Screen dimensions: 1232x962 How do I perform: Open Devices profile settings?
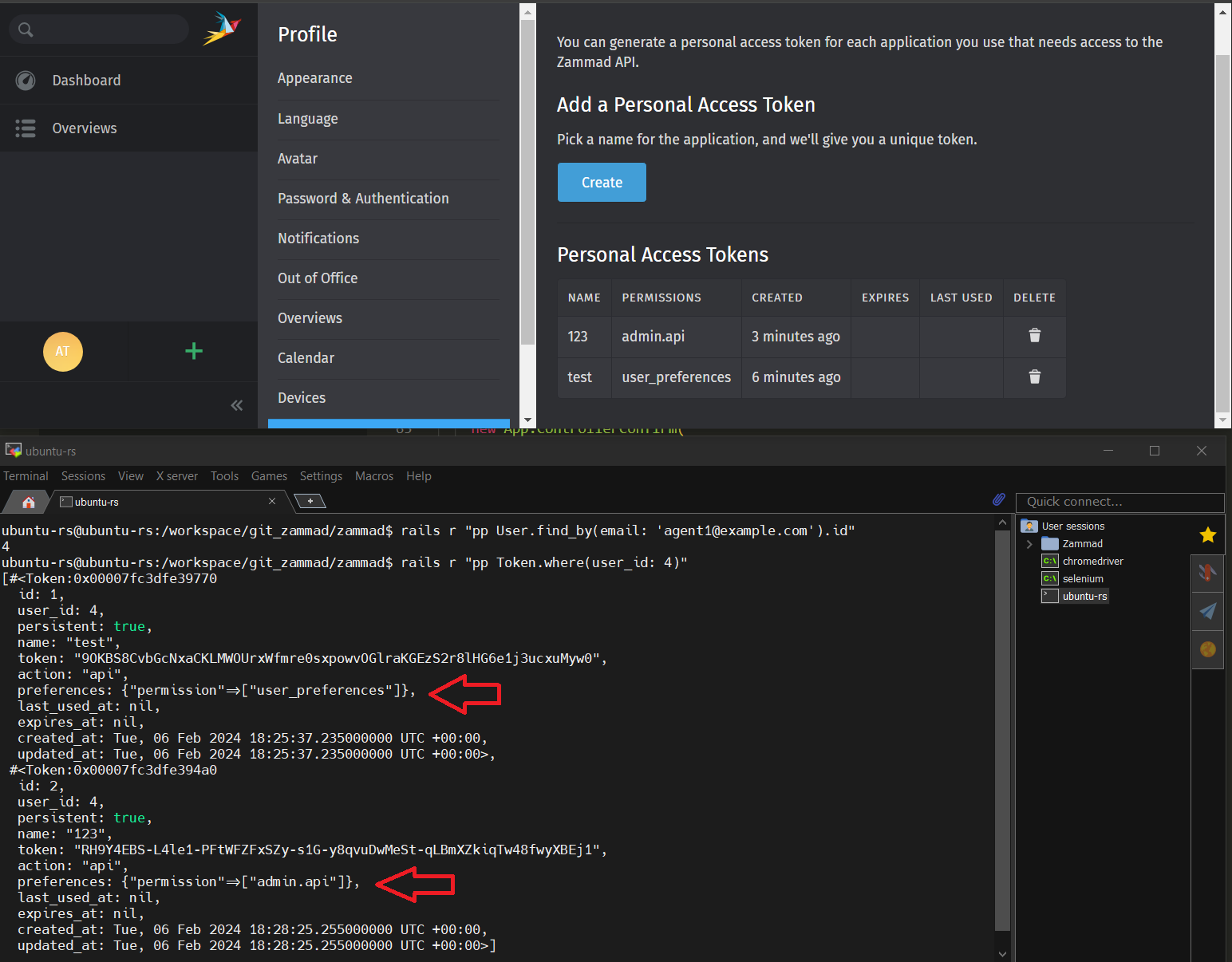click(x=302, y=398)
